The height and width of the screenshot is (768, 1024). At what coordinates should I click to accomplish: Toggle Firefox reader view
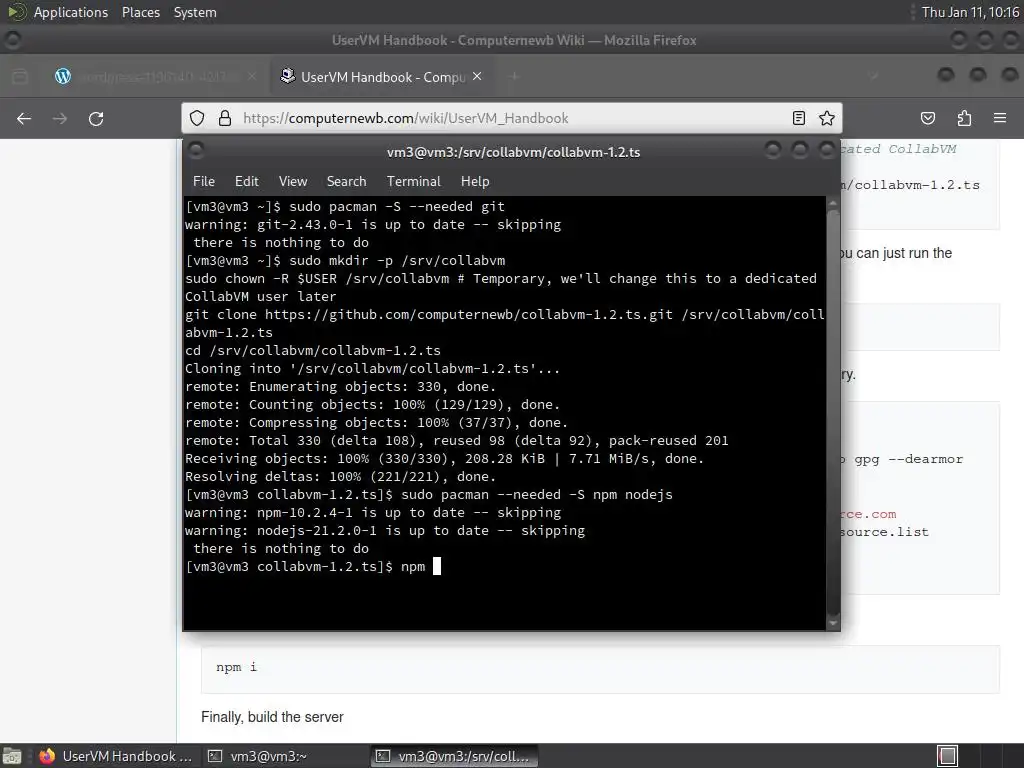click(x=798, y=118)
